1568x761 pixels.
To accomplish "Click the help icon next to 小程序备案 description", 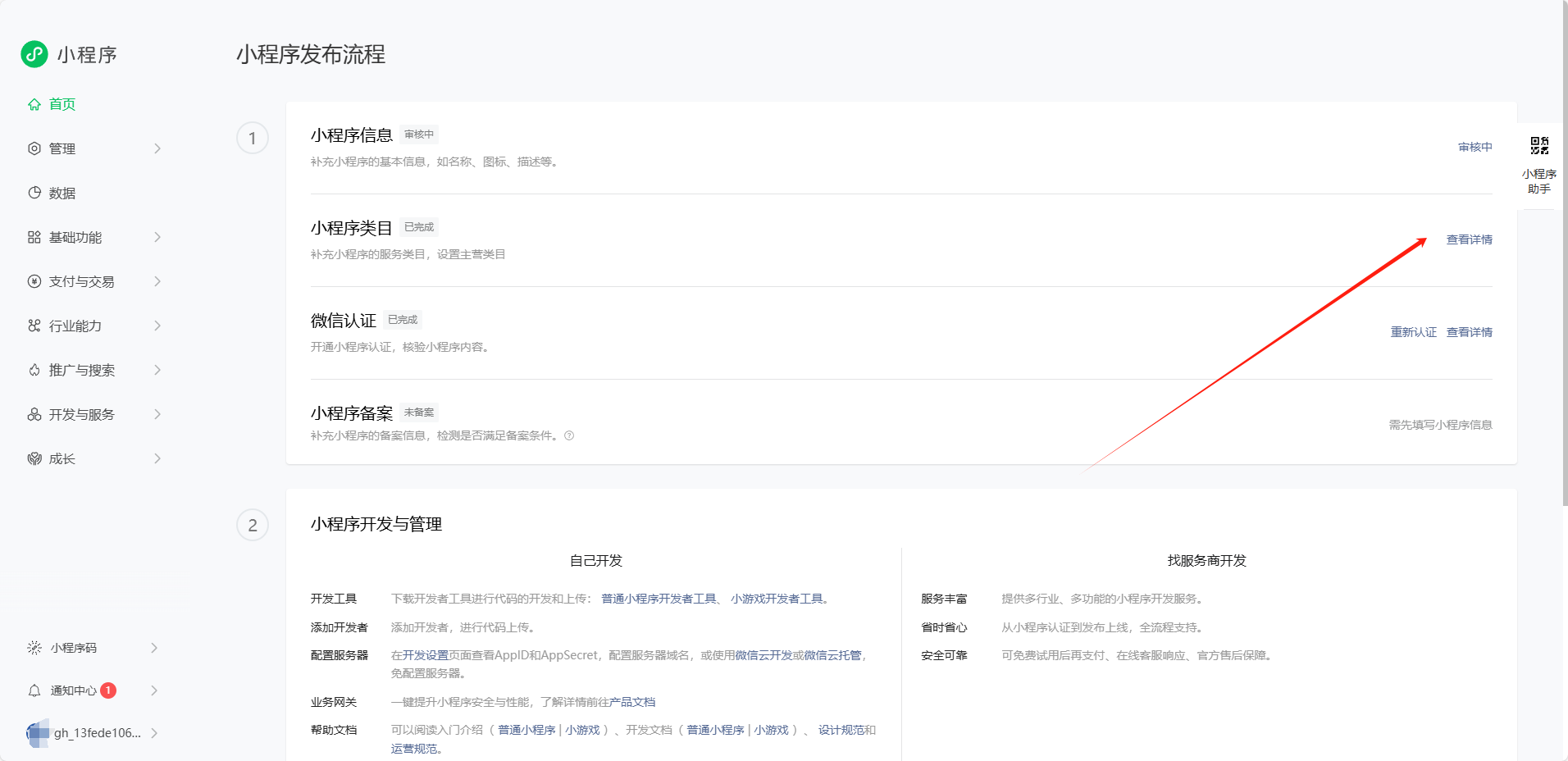I will 569,435.
